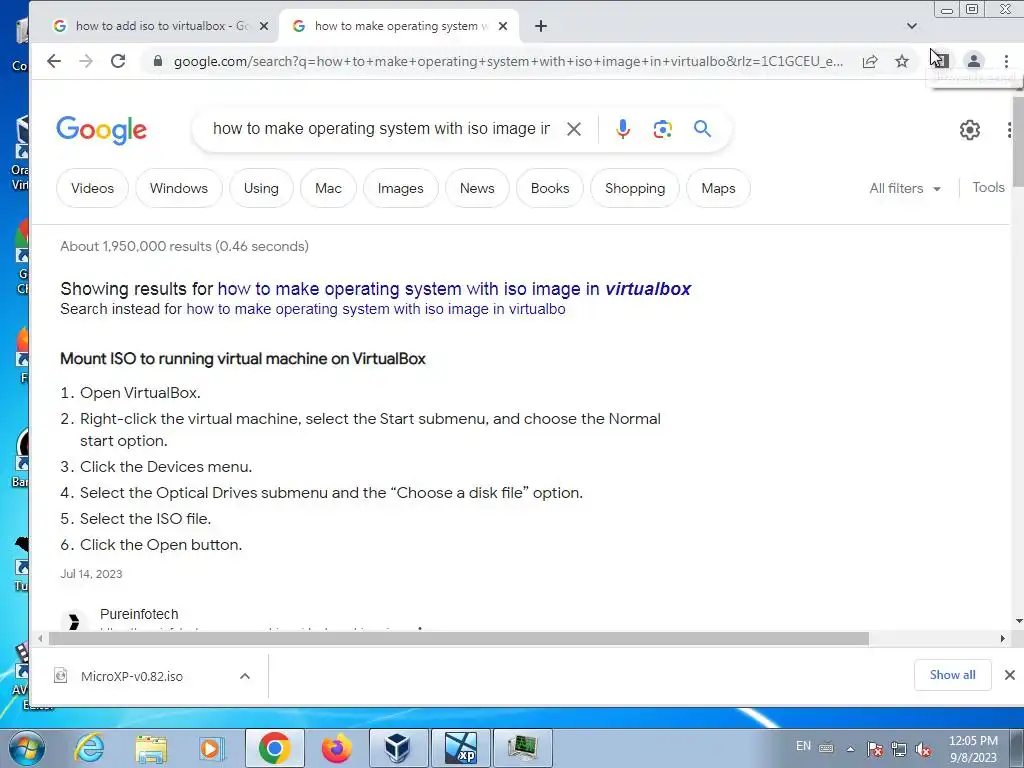Open the tab search dropdown arrow
This screenshot has width=1024, height=768.
coord(912,26)
